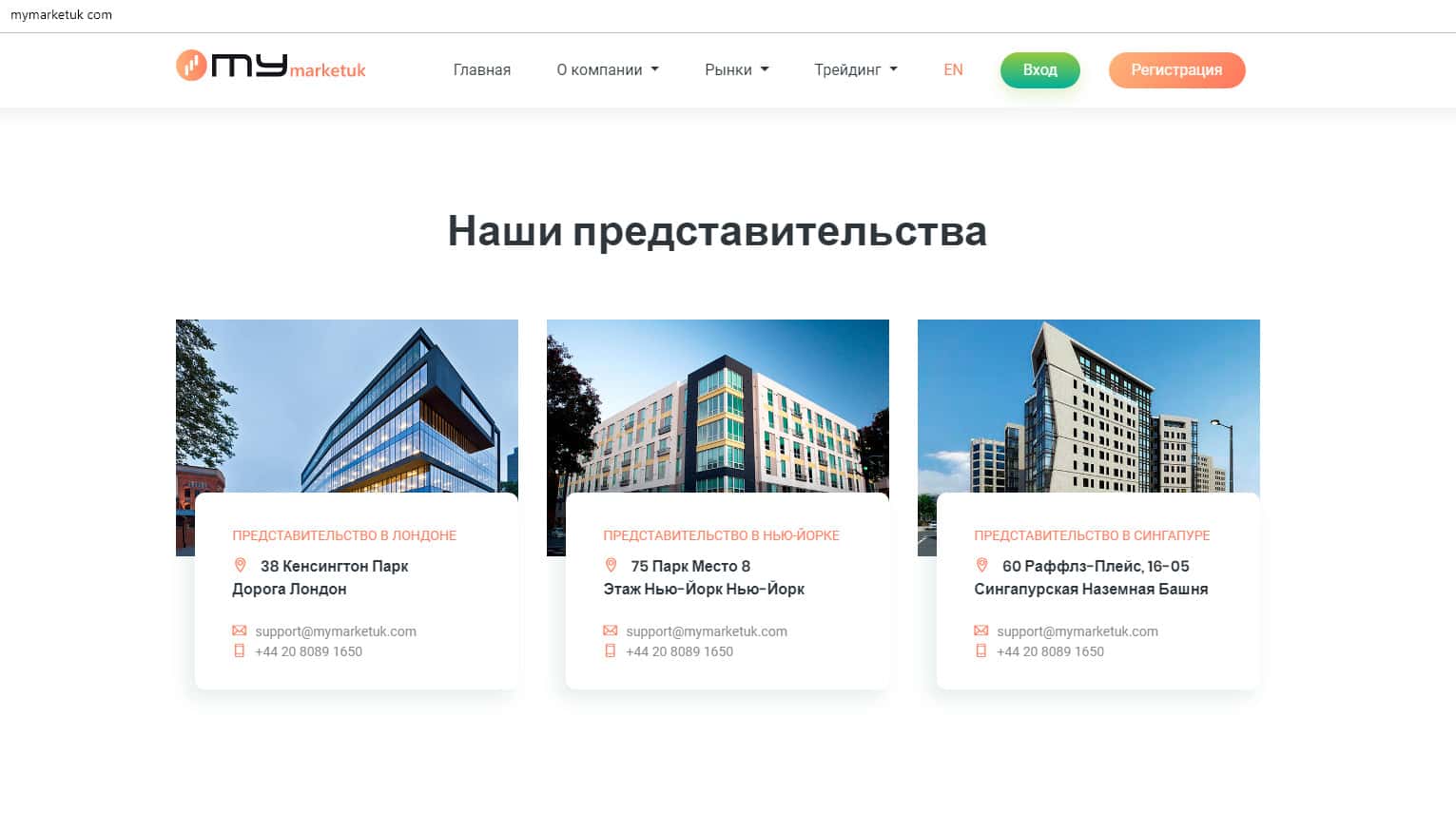Click support email in the Singapore card
The height and width of the screenshot is (815, 1456).
[x=1077, y=631]
